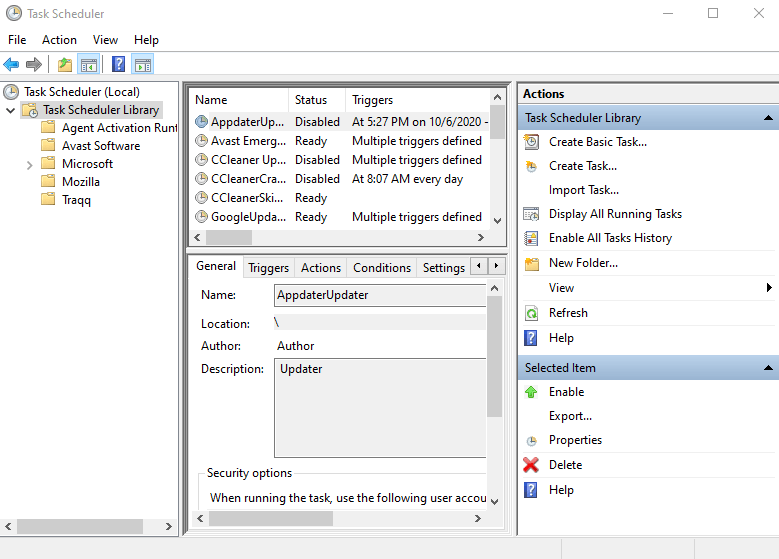Click Enable All Tasks History link

(x=610, y=238)
